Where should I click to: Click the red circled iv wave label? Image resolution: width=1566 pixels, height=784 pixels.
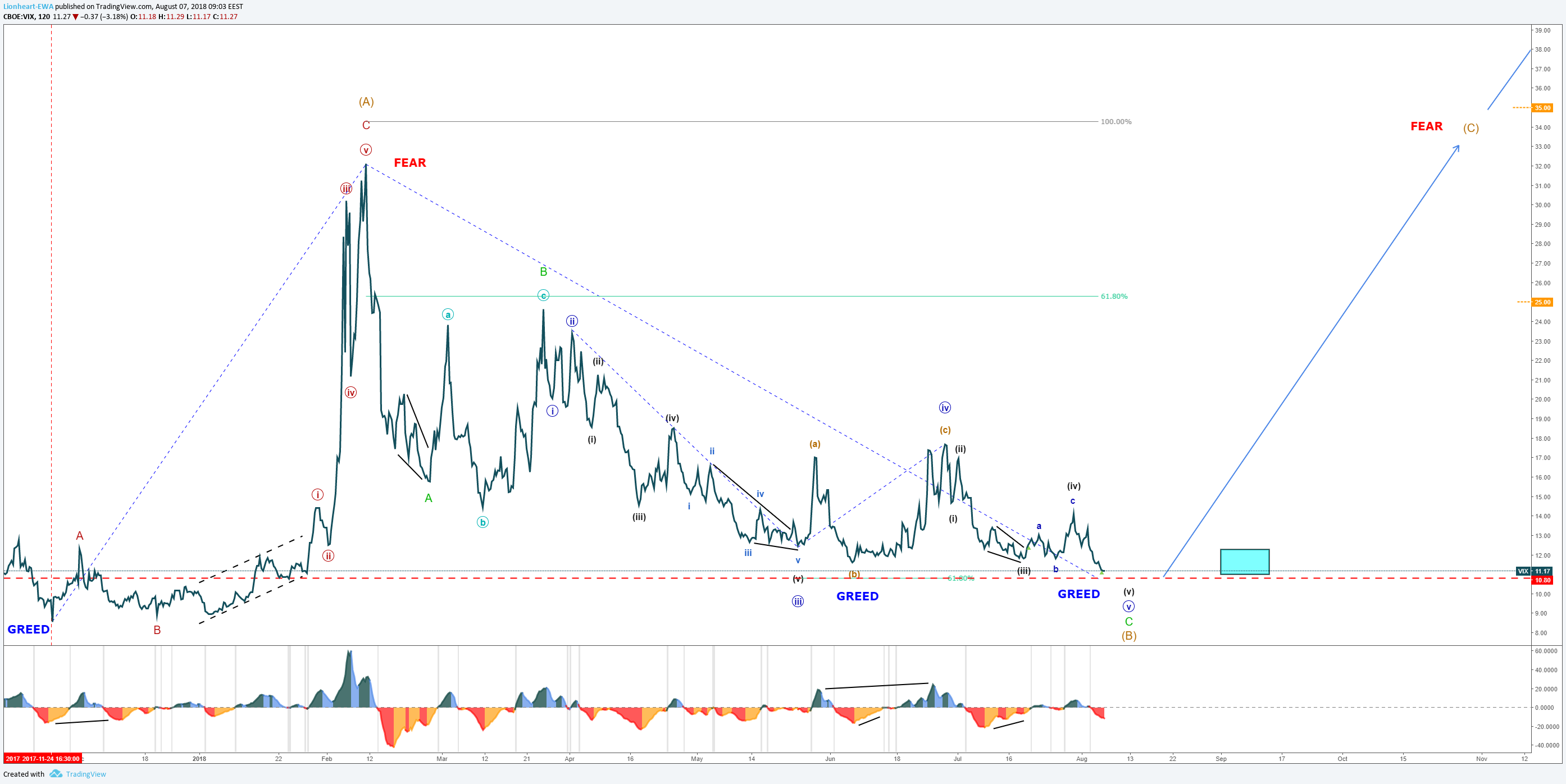pyautogui.click(x=350, y=393)
